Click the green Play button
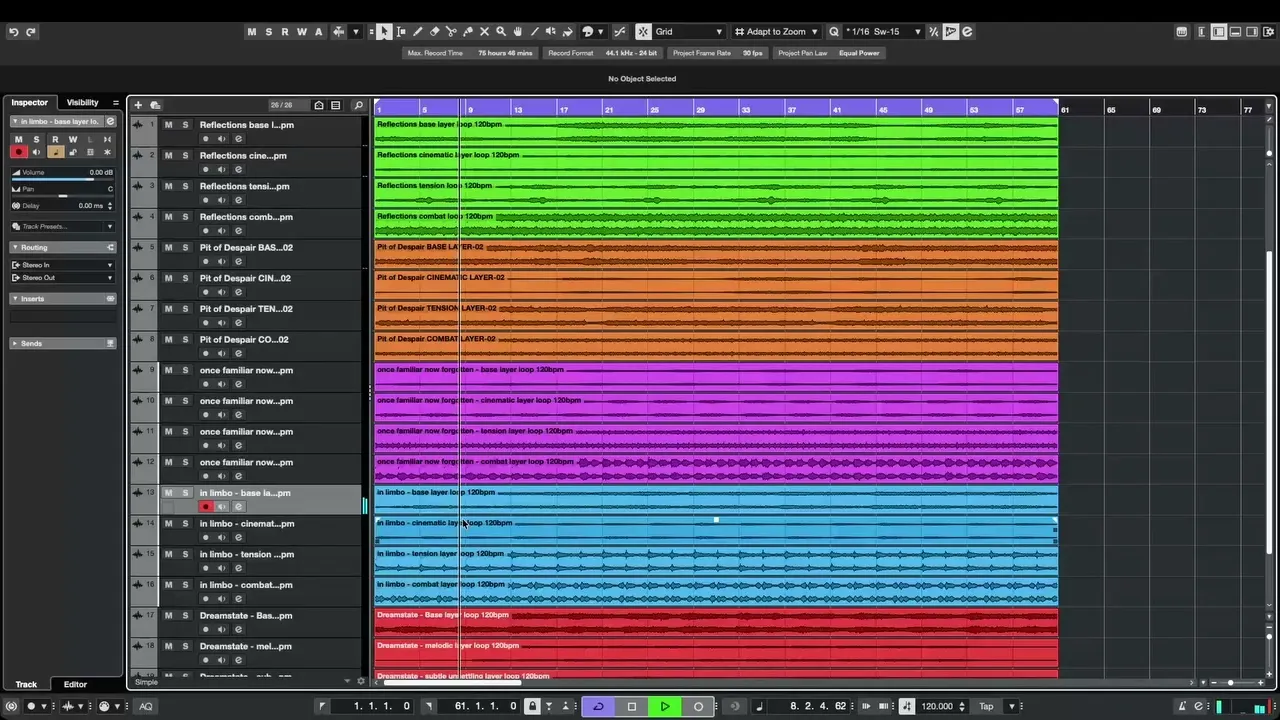Image resolution: width=1280 pixels, height=720 pixels. coord(665,706)
